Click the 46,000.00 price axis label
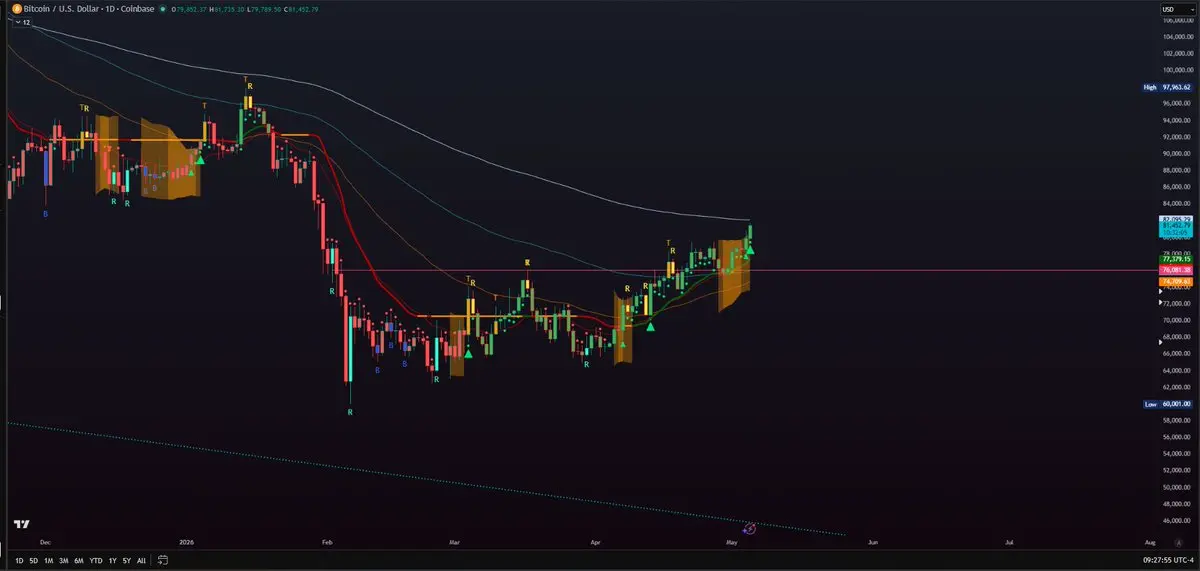The image size is (1200, 571). 1176,520
